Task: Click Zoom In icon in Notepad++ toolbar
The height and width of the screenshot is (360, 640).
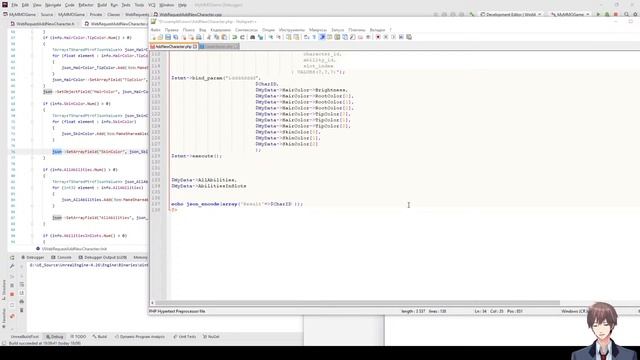Action: [x=270, y=37]
